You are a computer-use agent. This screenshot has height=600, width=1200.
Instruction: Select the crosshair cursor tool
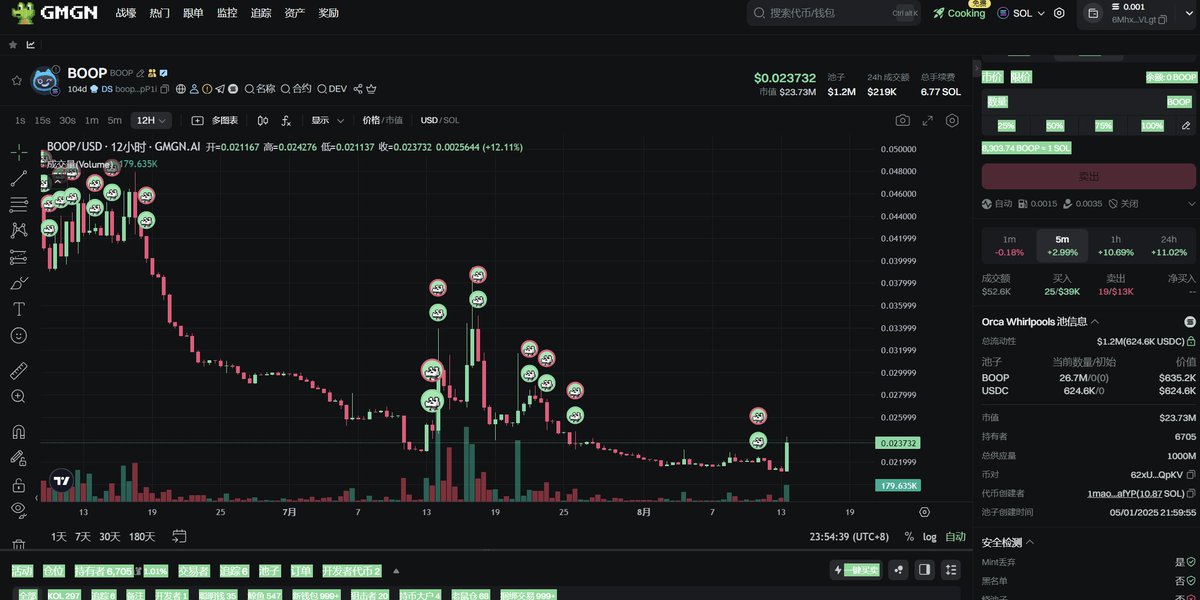pos(18,152)
